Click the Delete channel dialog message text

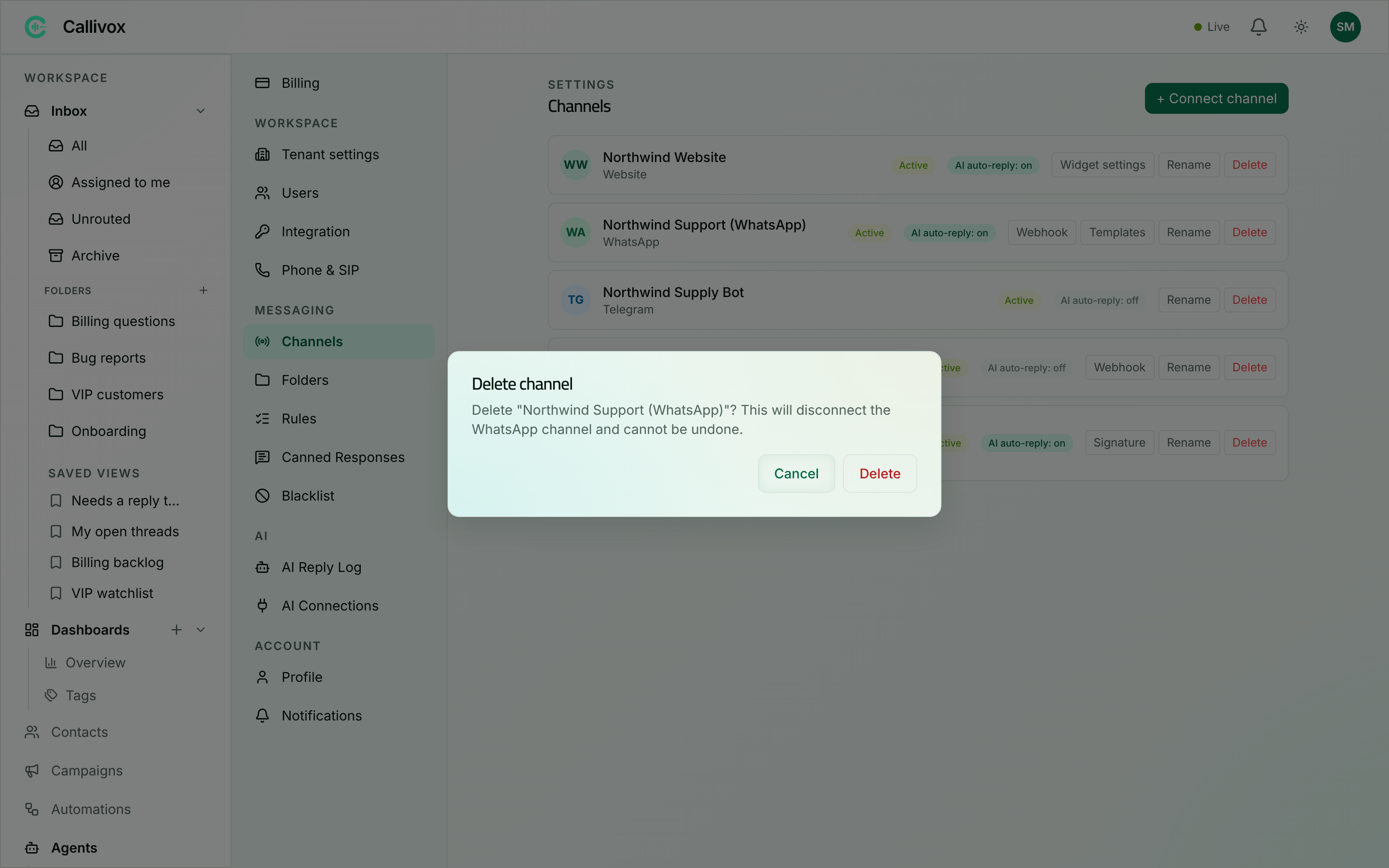[x=681, y=420]
